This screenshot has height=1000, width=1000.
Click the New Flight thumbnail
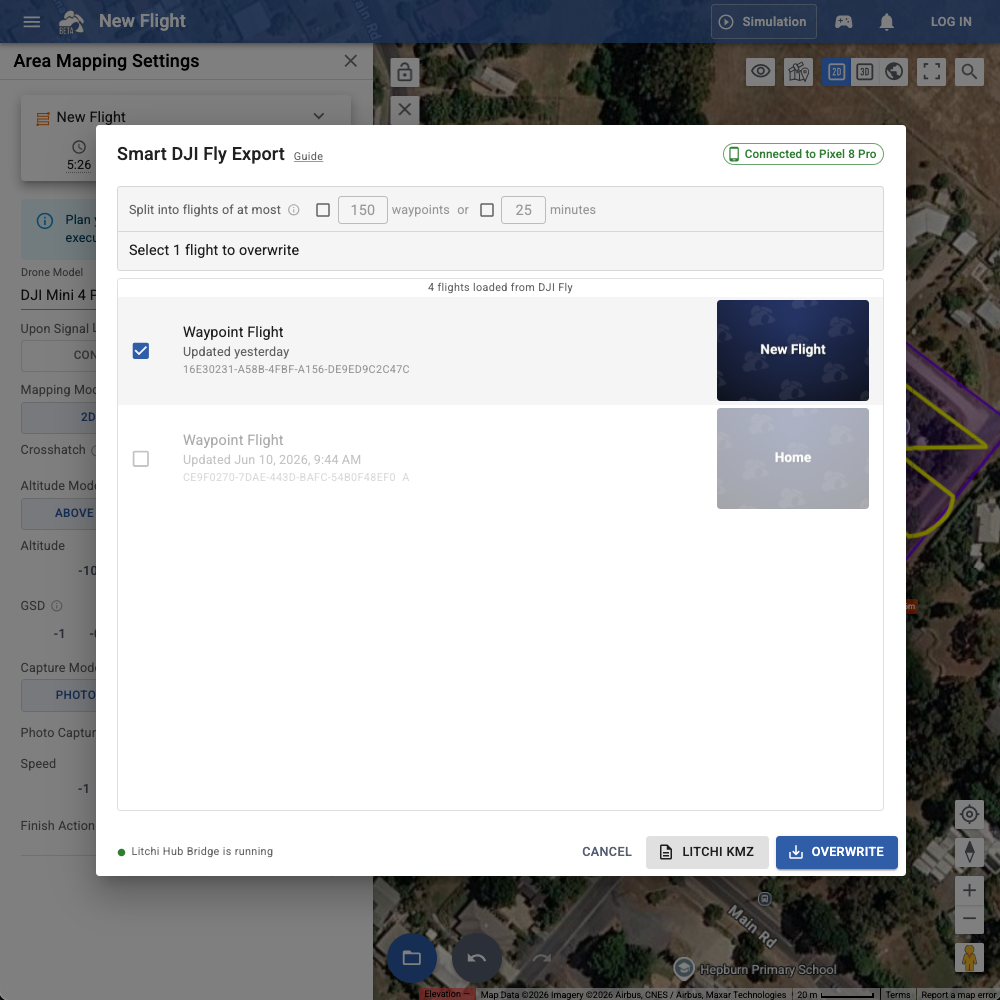tap(793, 350)
